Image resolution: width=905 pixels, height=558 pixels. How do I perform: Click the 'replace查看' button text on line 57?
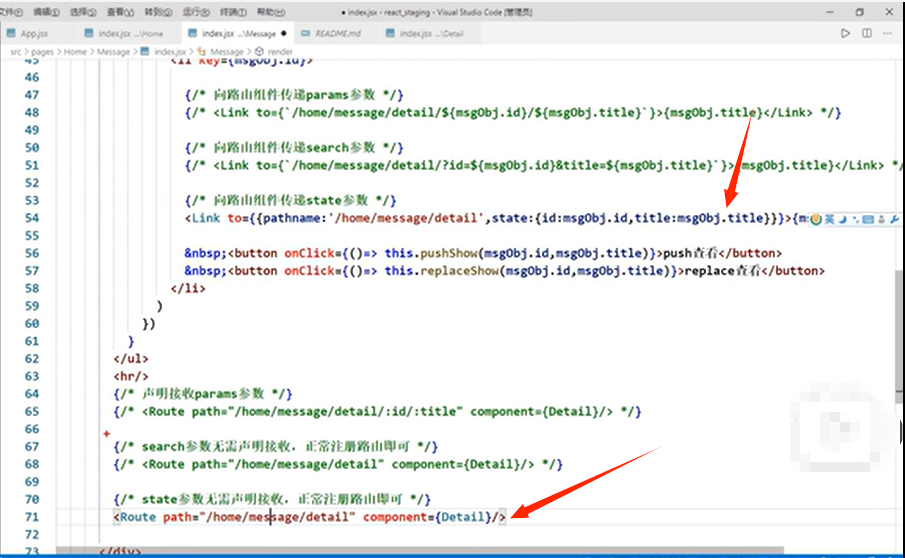(723, 271)
